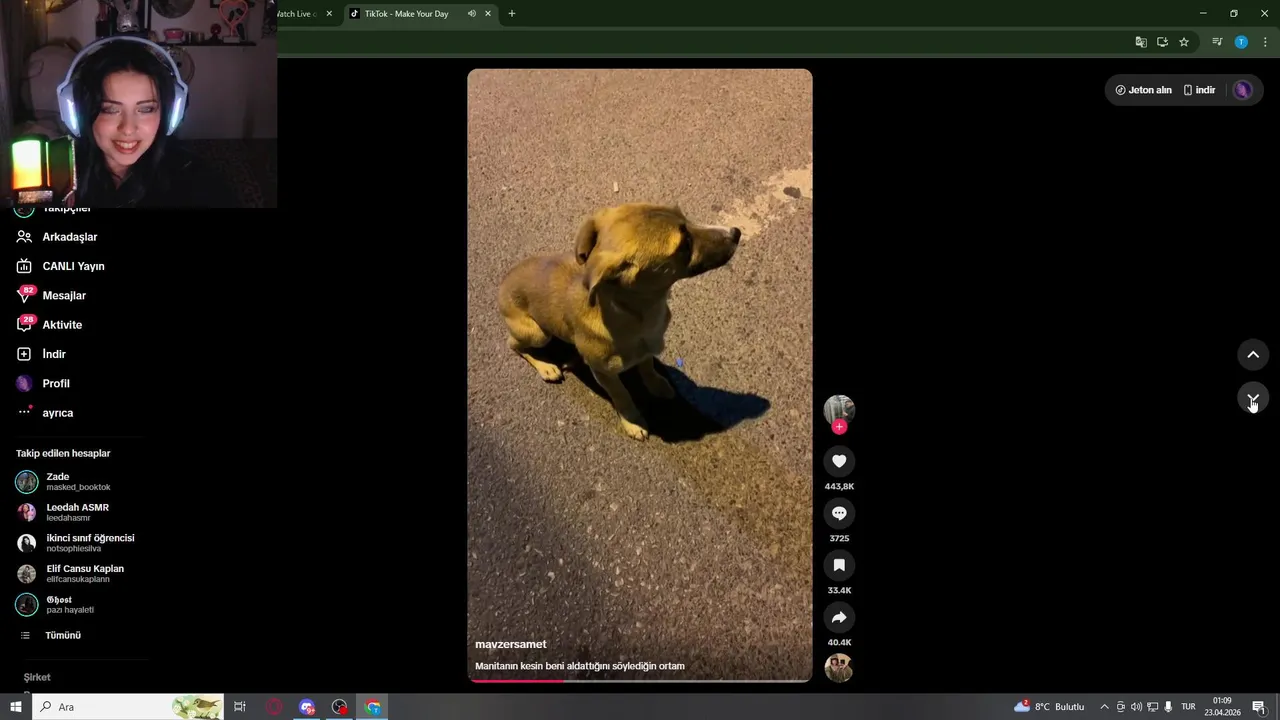Open the weather widget 8°C Bulutlu
Image resolution: width=1280 pixels, height=720 pixels.
[1049, 707]
